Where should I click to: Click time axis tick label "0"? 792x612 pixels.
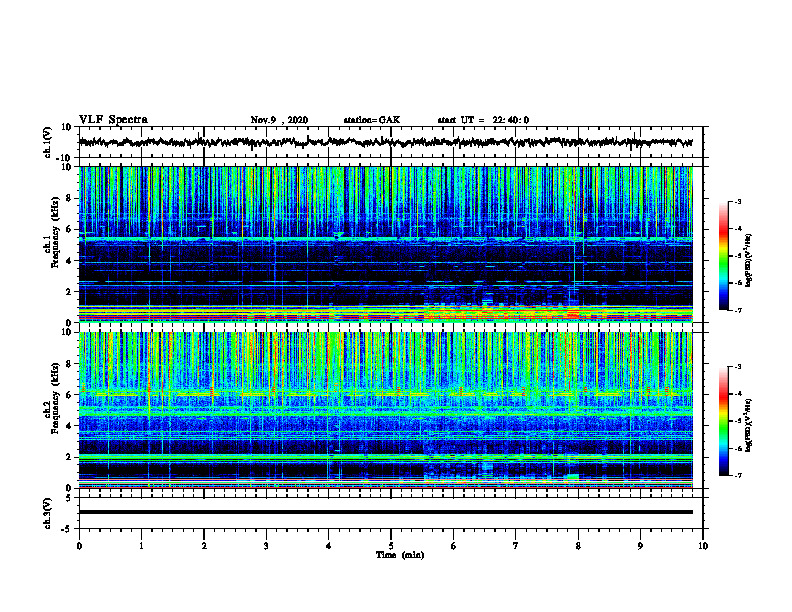tap(79, 546)
